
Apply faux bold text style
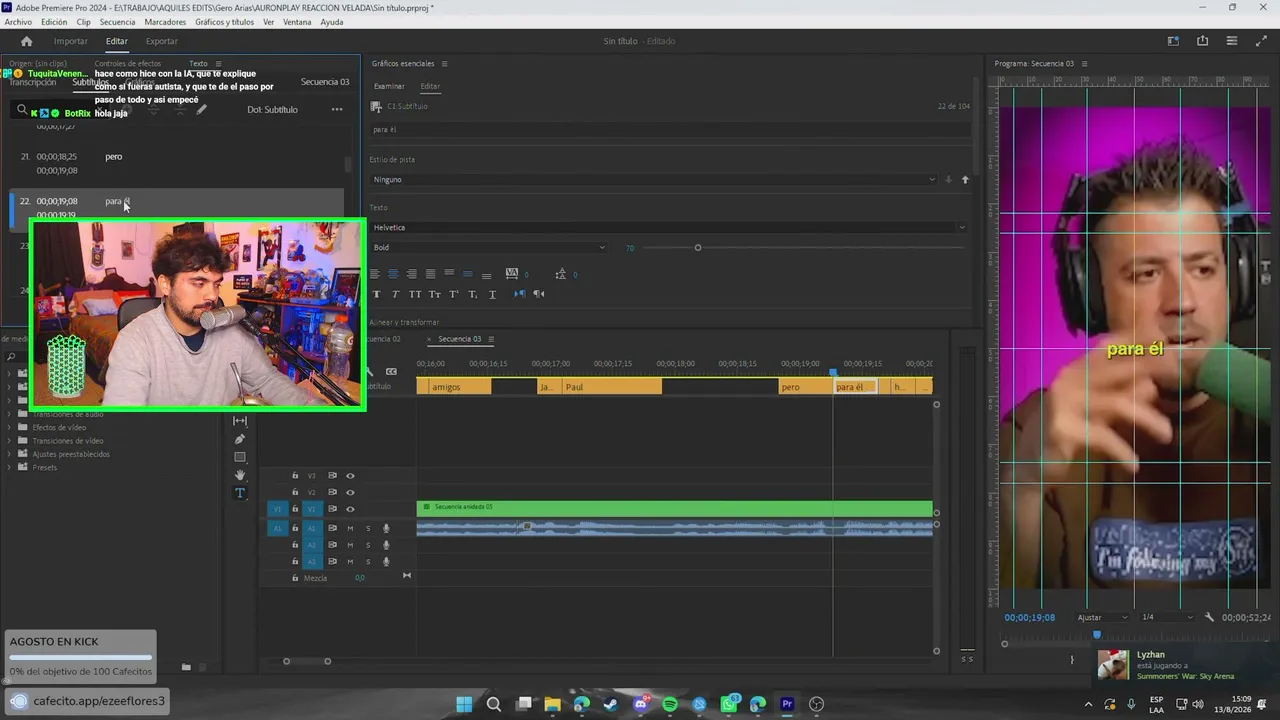(376, 294)
